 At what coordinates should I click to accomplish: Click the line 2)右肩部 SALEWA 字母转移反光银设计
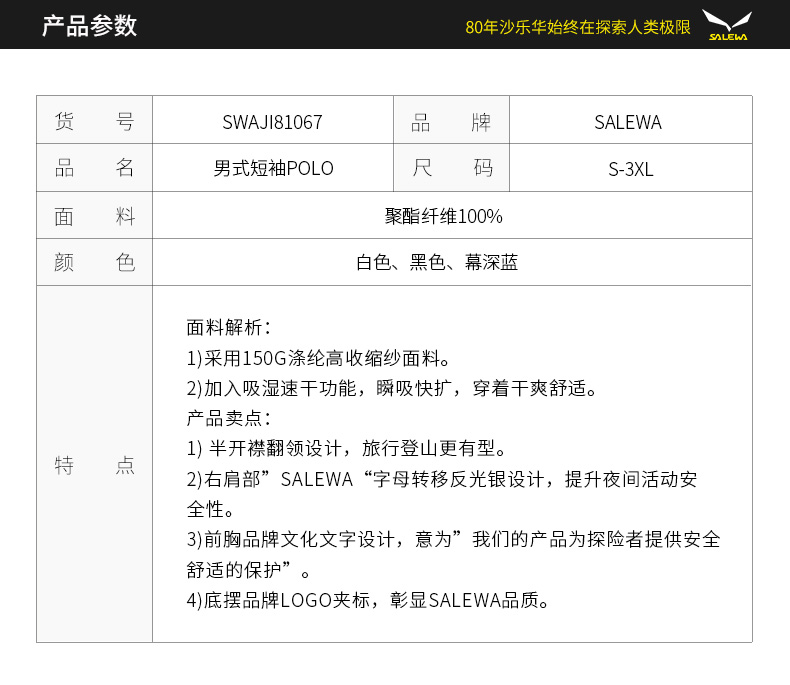pyautogui.click(x=442, y=479)
